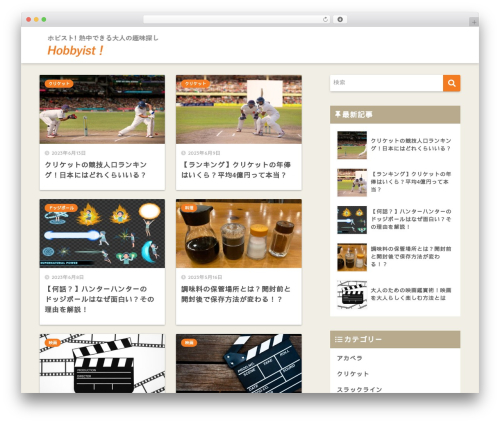Select the スラックライン category
The height and width of the screenshot is (423, 500).
click(359, 389)
